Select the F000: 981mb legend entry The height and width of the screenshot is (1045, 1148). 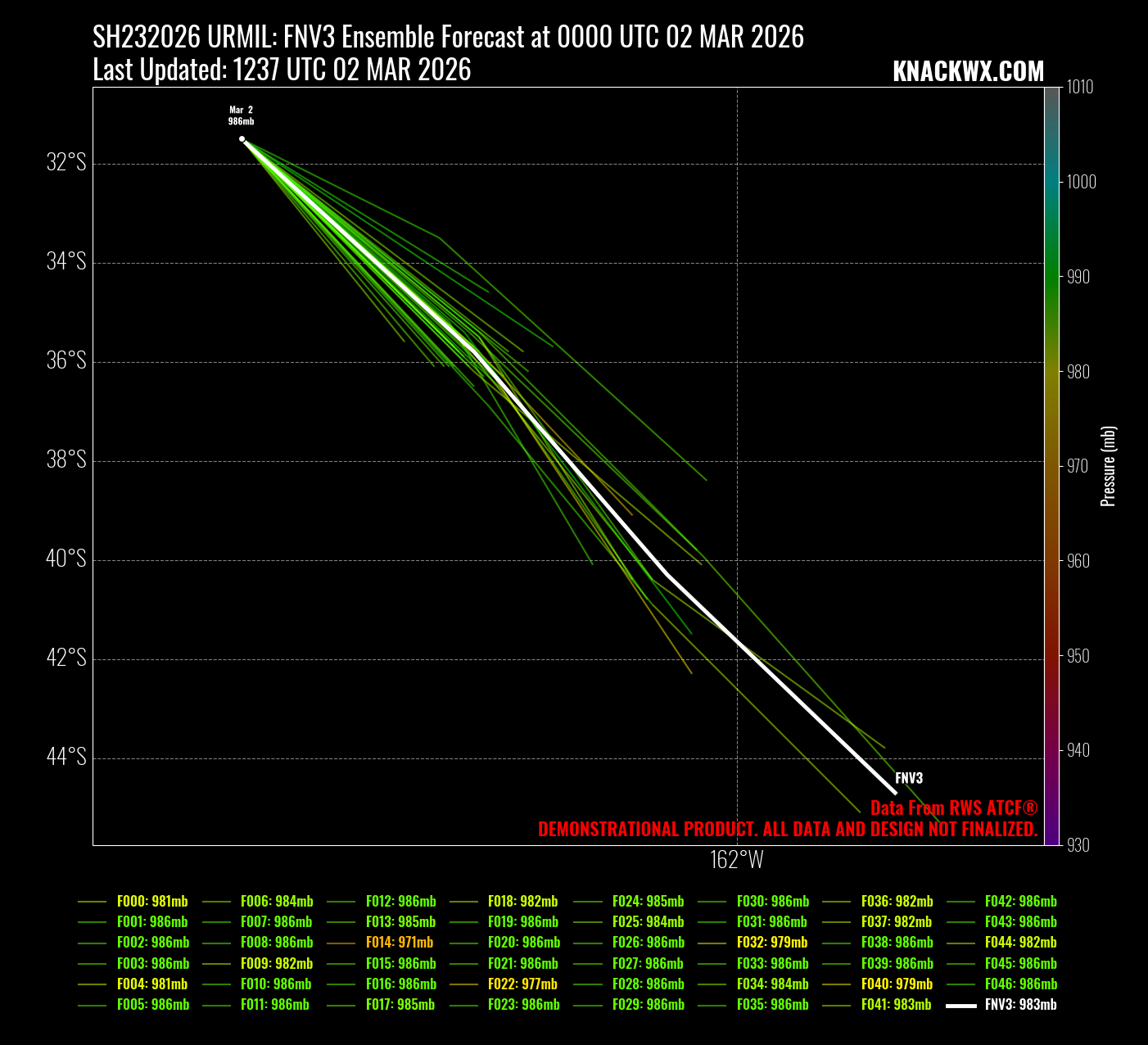[151, 902]
